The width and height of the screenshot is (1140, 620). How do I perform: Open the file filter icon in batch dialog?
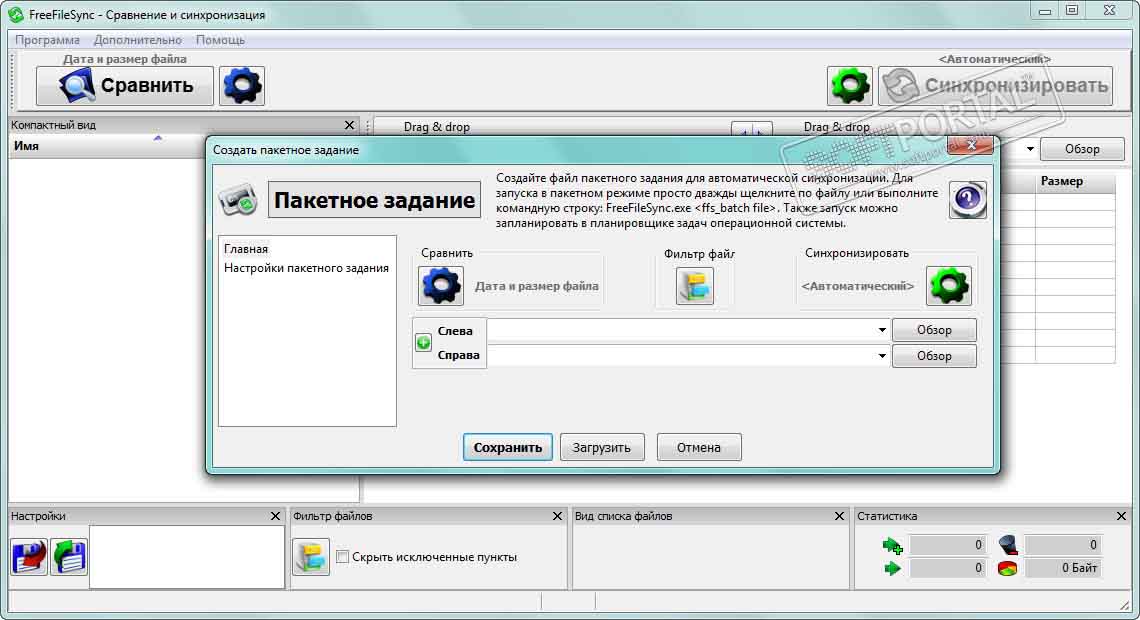point(694,286)
